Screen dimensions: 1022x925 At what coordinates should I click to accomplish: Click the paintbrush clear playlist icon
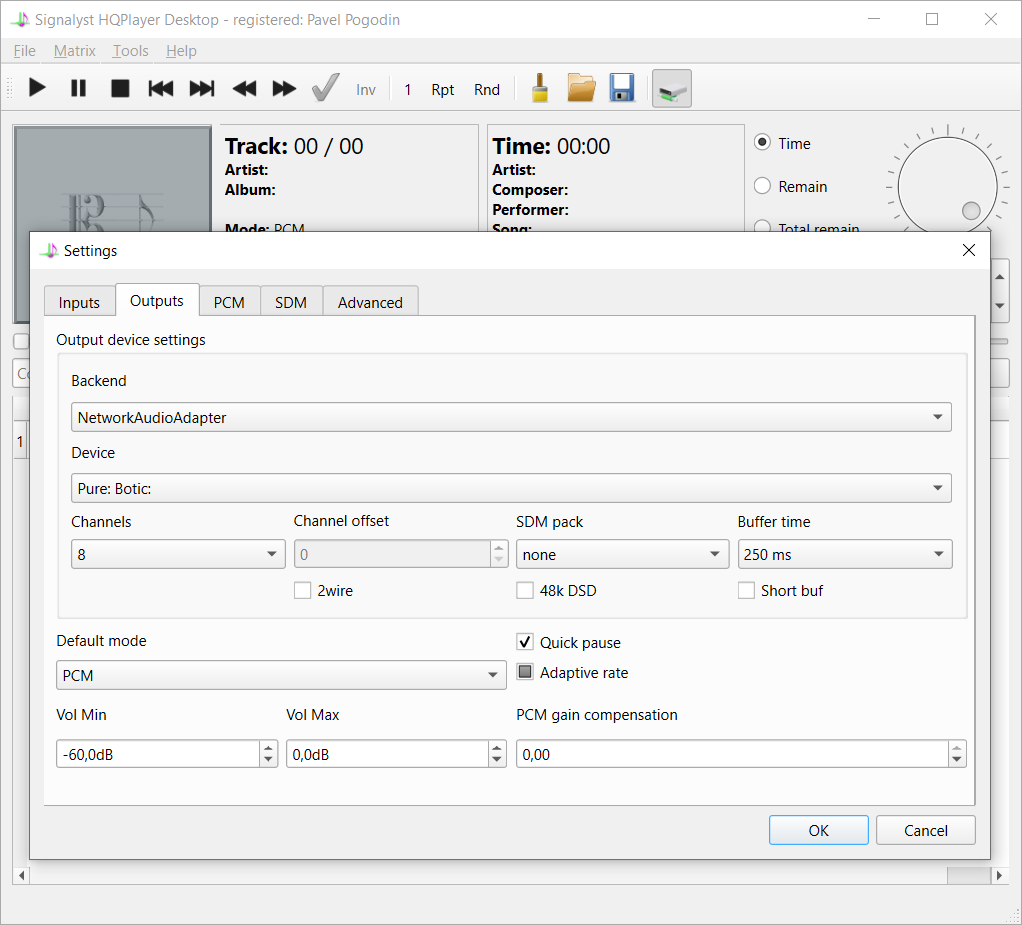539,88
